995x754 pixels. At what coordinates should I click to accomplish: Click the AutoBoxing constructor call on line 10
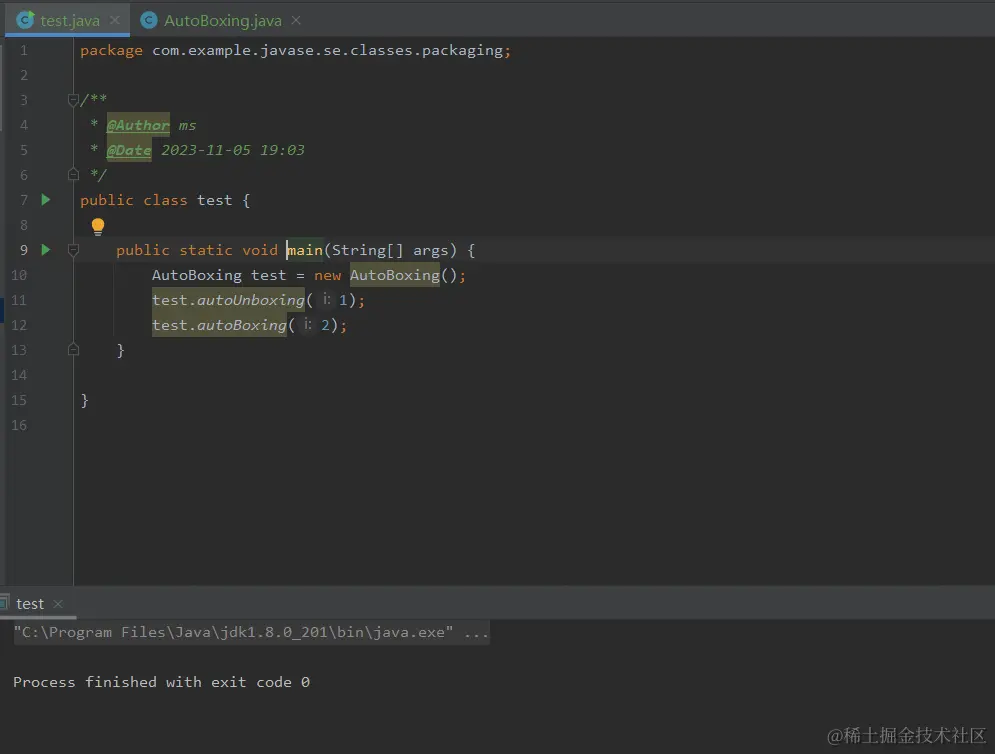[395, 275]
